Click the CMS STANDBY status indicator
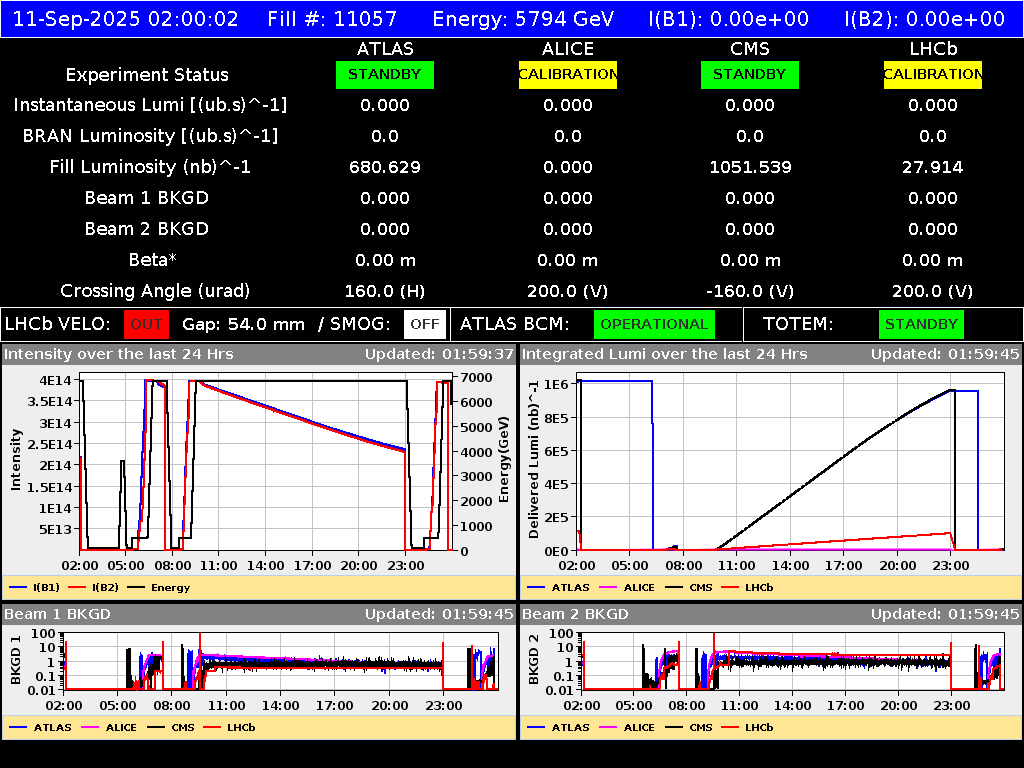 click(x=749, y=74)
